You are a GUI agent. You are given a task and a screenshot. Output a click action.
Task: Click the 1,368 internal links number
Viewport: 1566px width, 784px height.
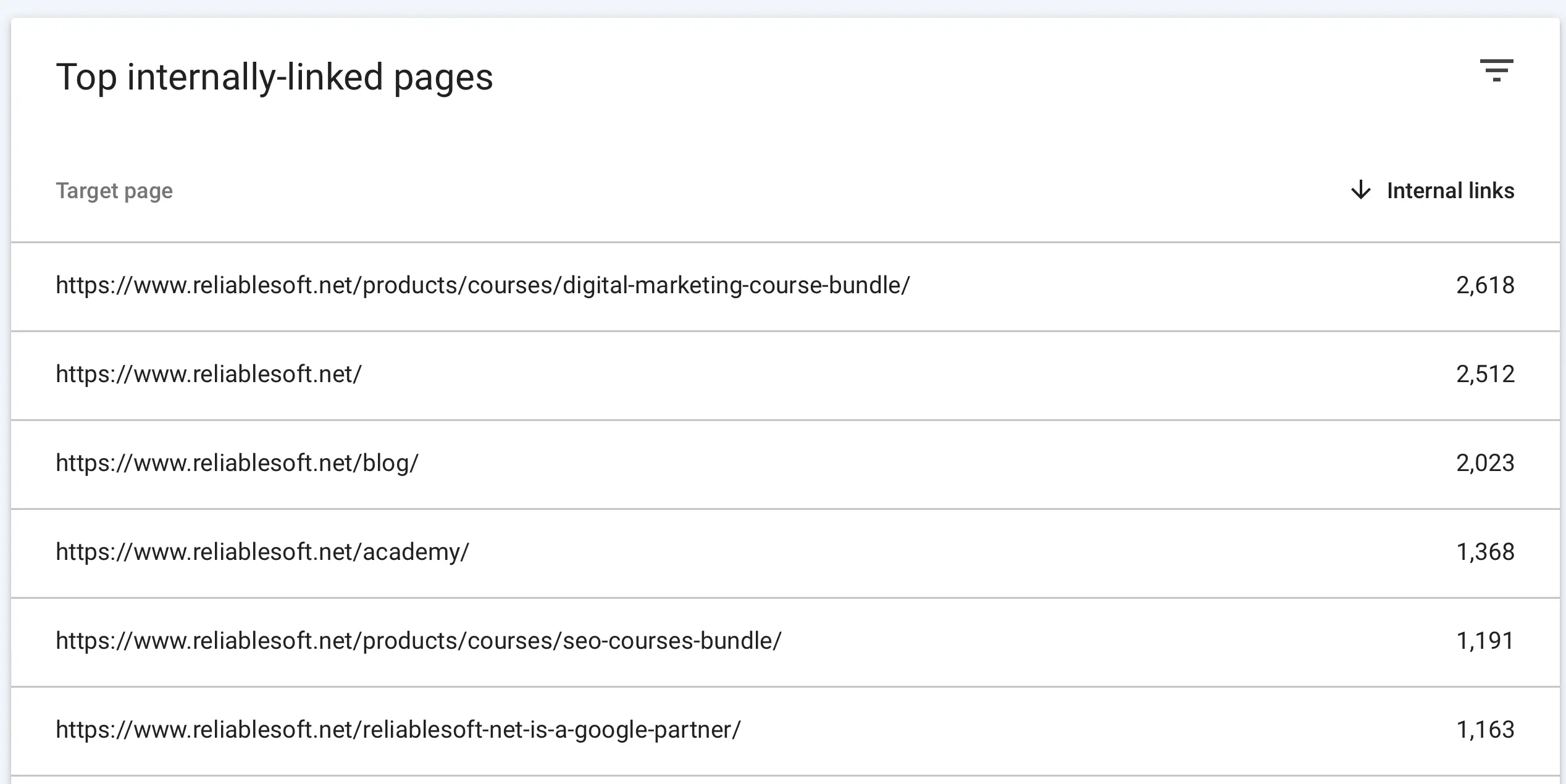click(1484, 552)
